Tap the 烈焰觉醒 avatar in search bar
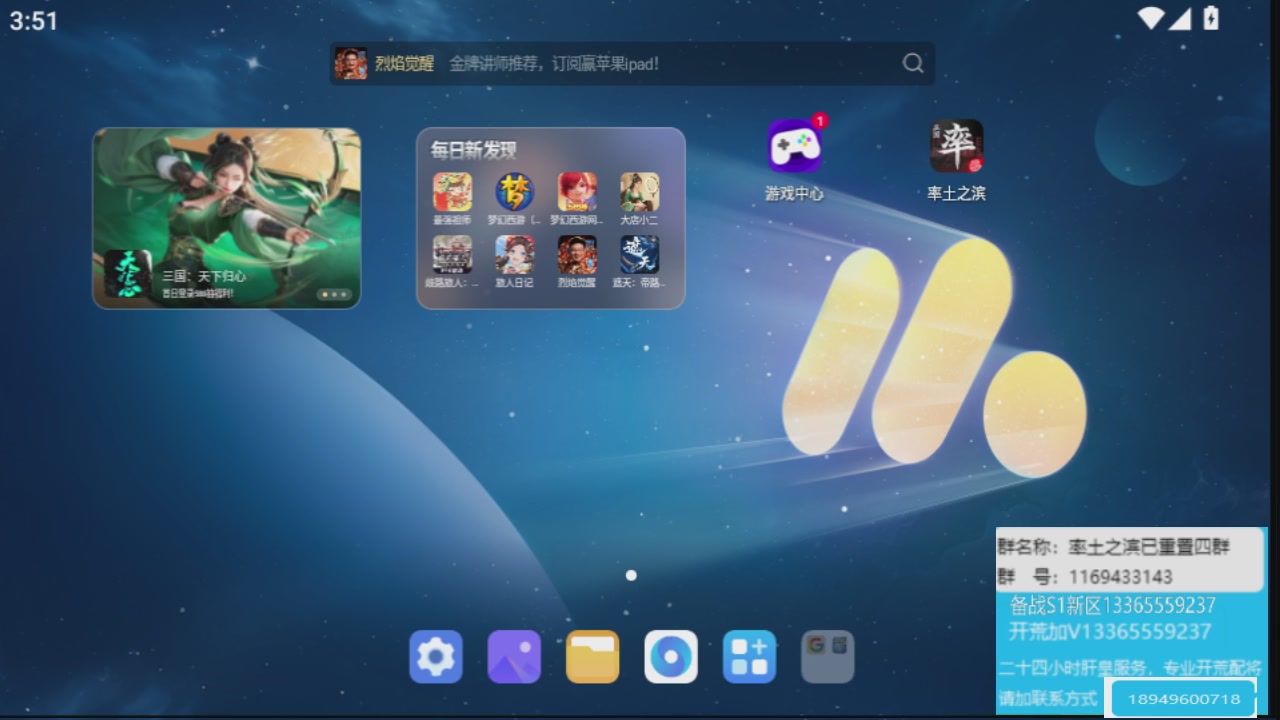 click(x=351, y=63)
